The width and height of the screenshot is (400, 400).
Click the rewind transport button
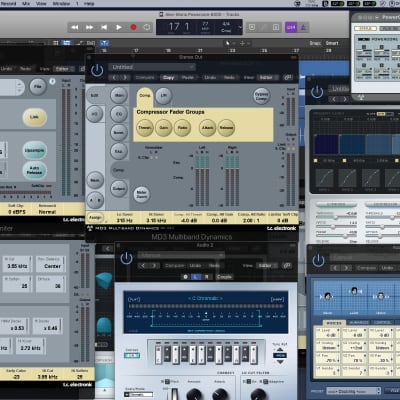click(75, 27)
